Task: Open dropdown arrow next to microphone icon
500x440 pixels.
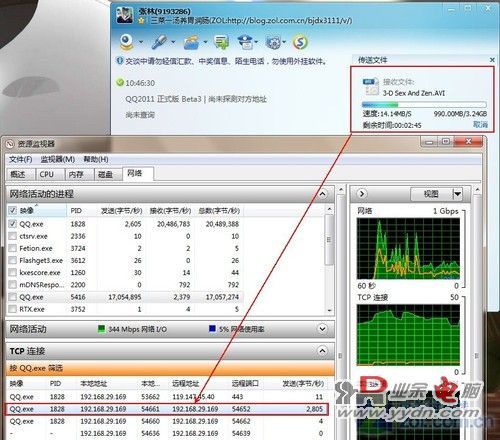Action: point(173,42)
